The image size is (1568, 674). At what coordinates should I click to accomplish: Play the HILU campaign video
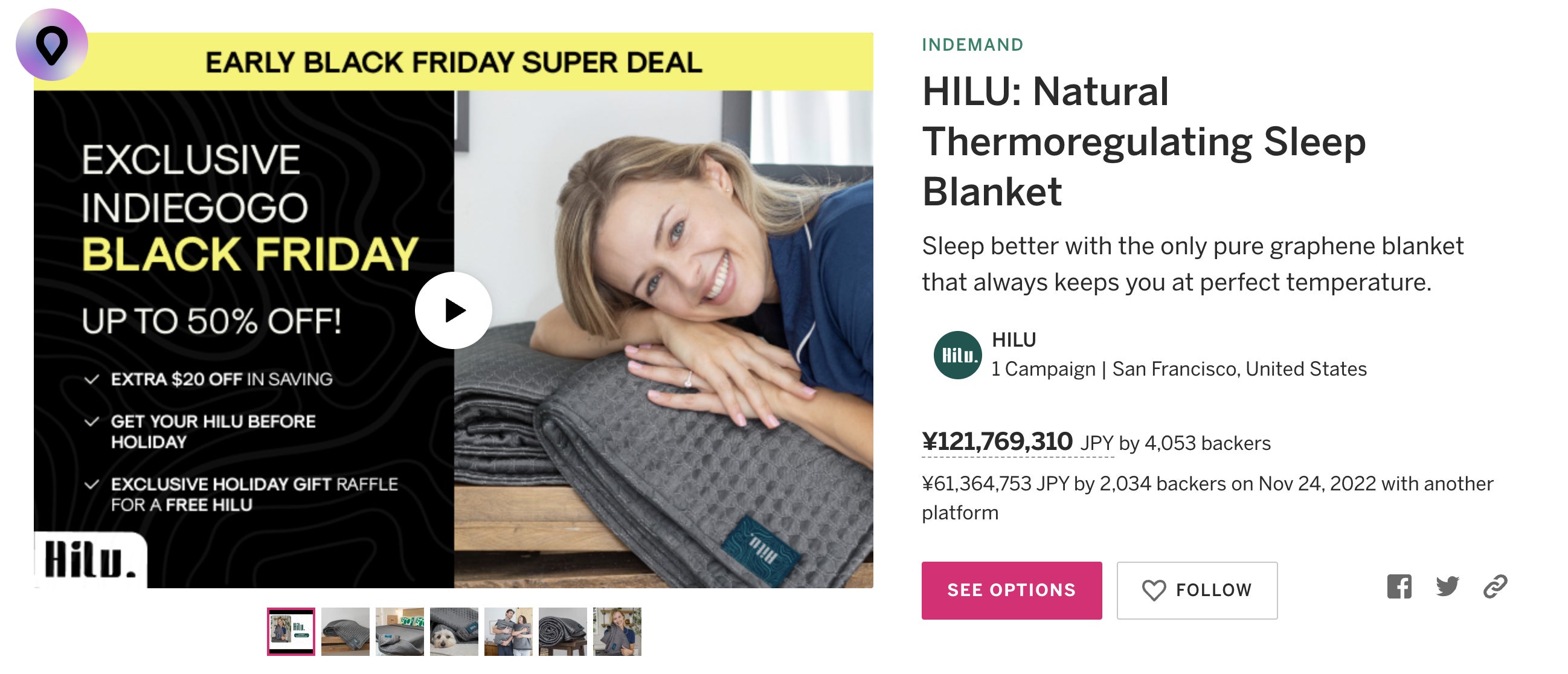(453, 310)
